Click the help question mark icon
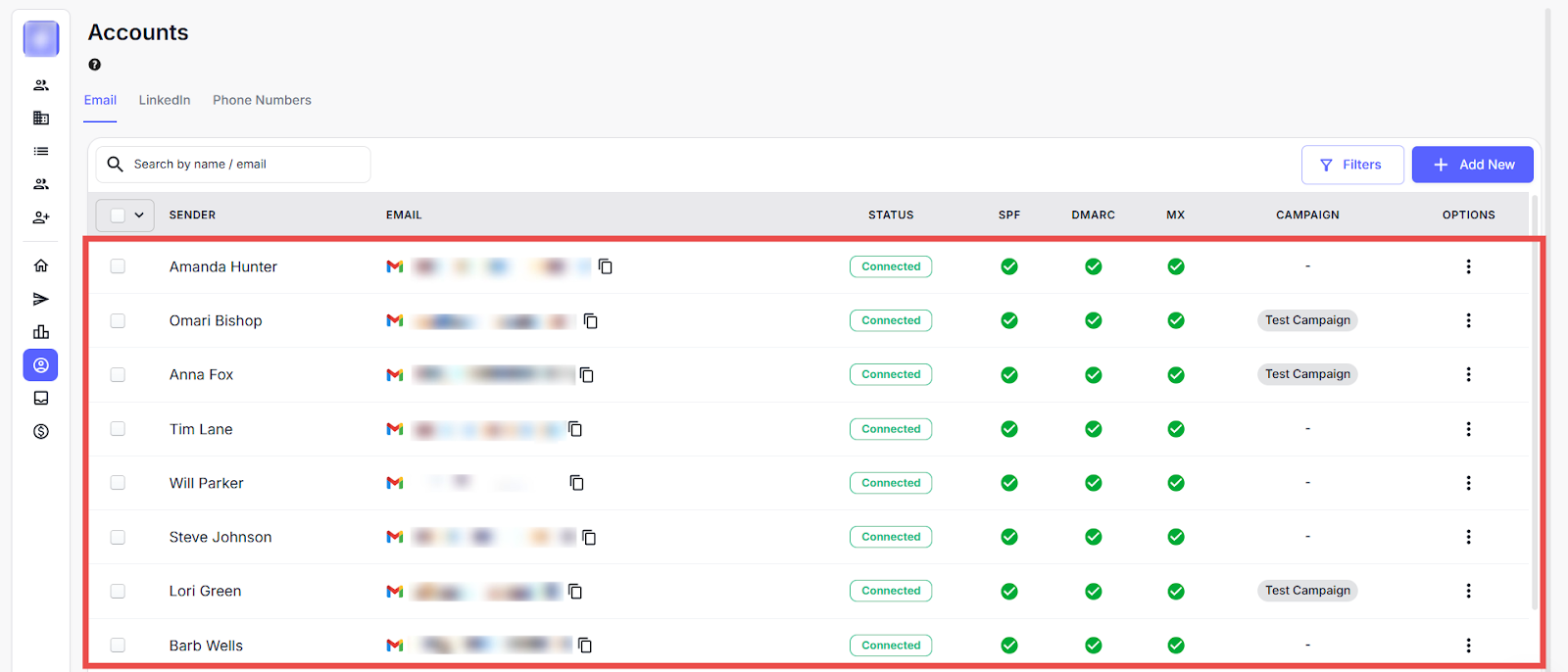The width and height of the screenshot is (1568, 672). (x=95, y=65)
